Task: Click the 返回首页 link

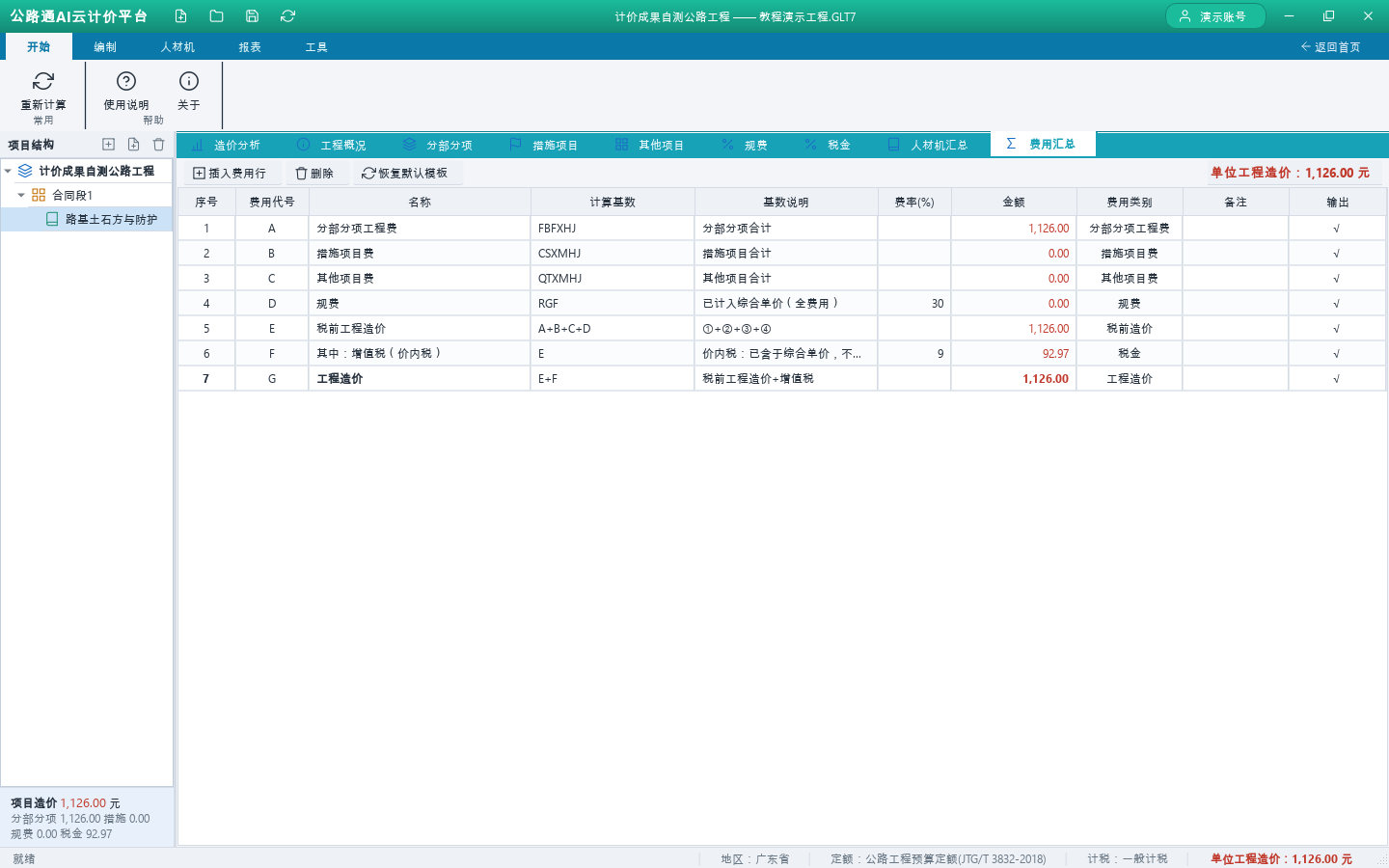Action: (1331, 46)
